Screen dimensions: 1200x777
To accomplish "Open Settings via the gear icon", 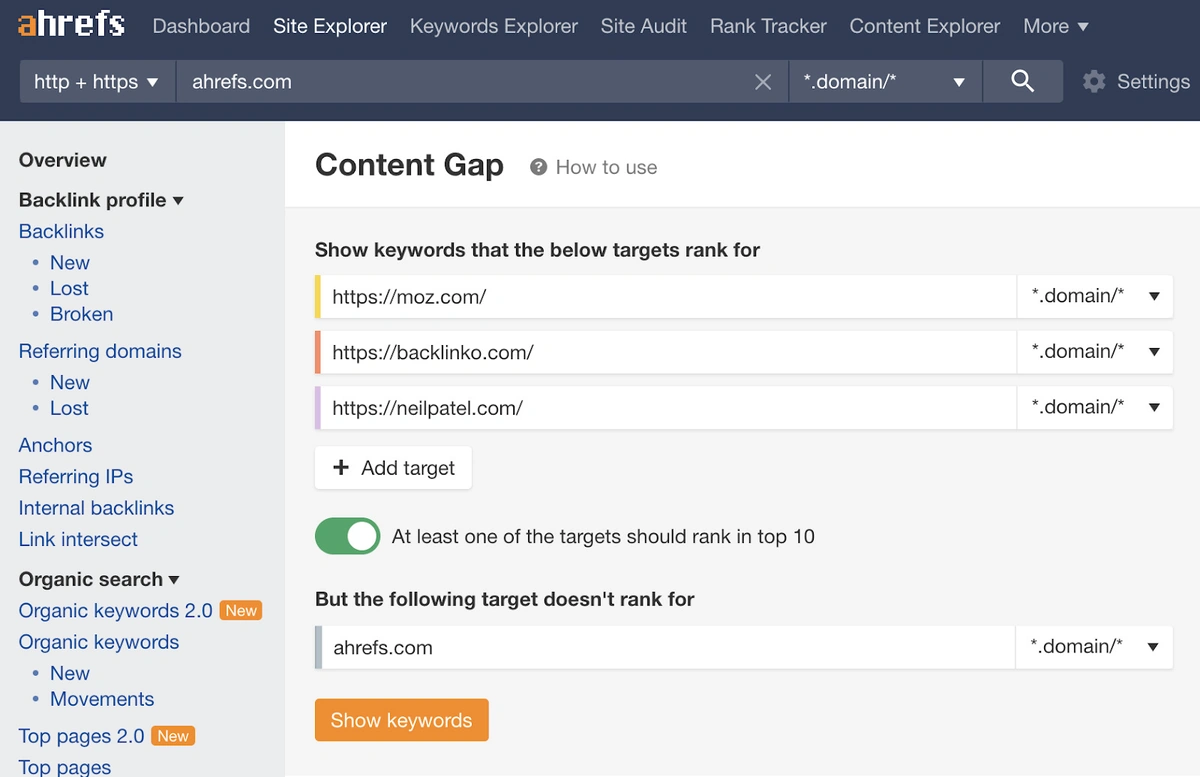I will [x=1093, y=82].
